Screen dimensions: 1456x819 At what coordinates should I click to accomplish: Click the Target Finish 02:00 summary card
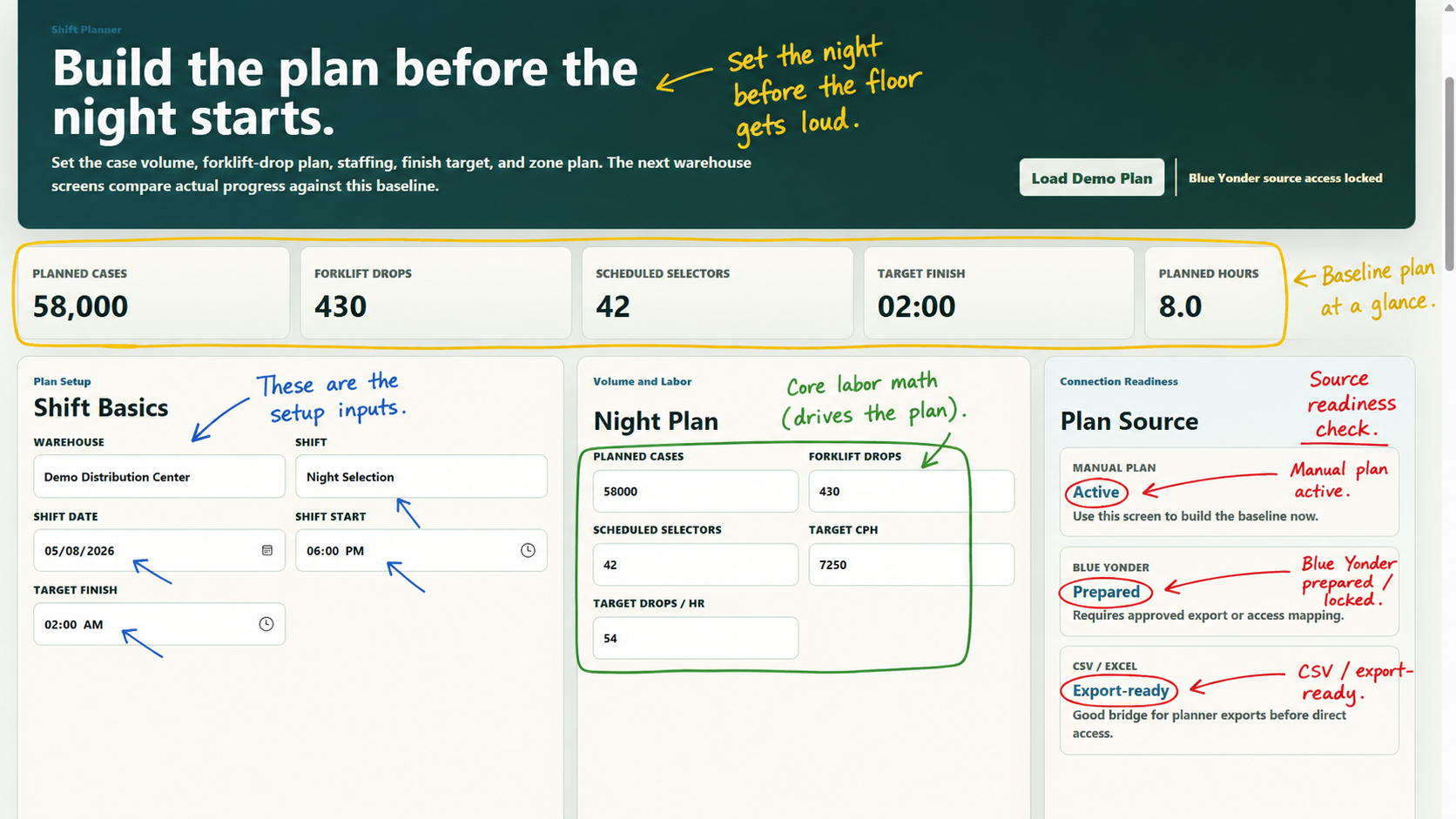pos(999,292)
